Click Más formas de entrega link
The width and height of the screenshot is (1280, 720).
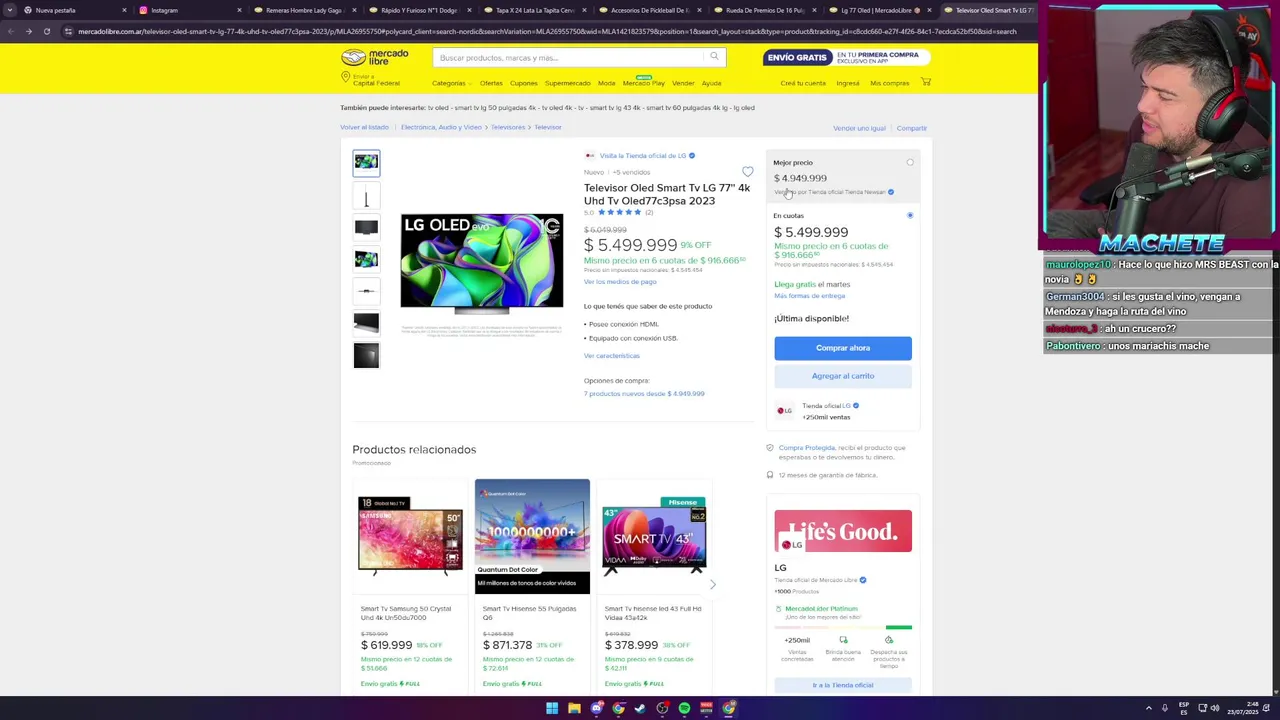(x=810, y=296)
